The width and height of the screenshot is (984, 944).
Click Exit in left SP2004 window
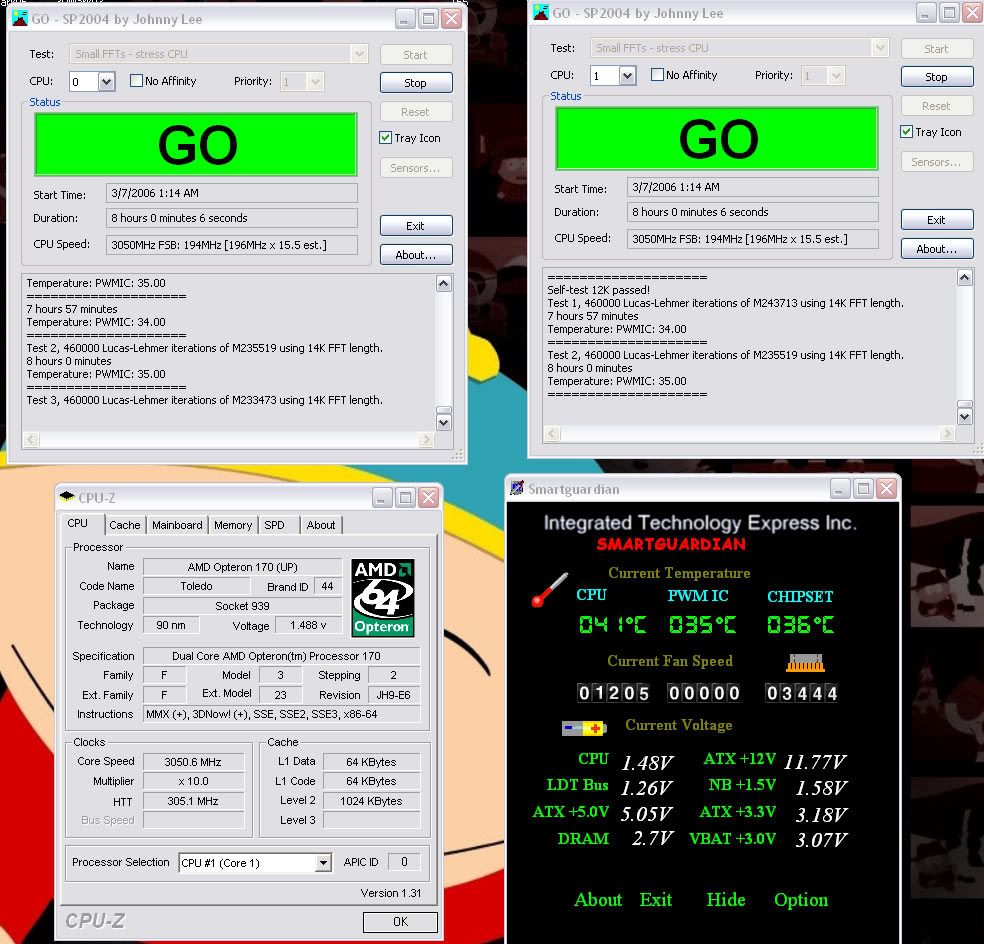tap(415, 226)
